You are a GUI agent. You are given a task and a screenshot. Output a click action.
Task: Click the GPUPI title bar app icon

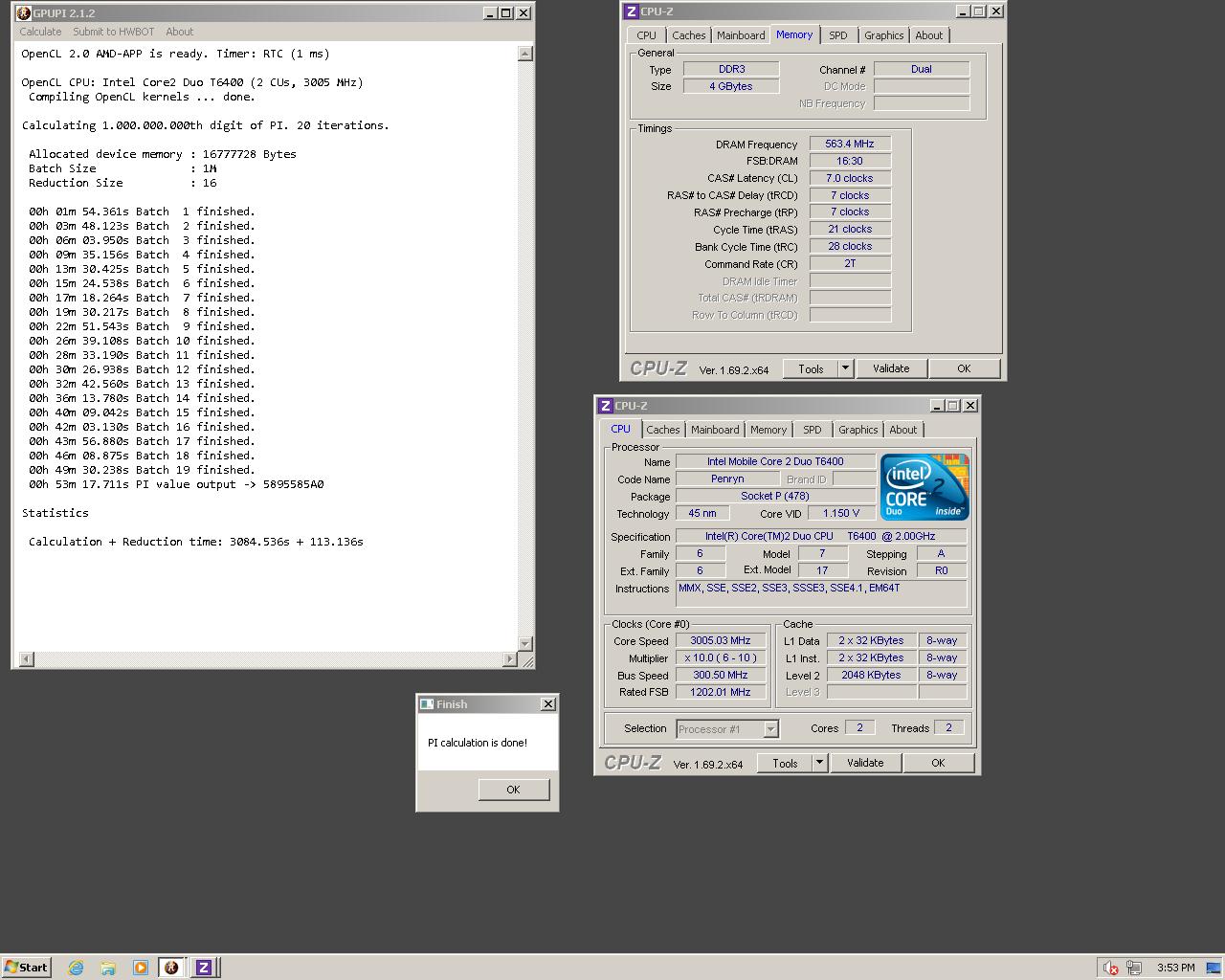(x=23, y=12)
